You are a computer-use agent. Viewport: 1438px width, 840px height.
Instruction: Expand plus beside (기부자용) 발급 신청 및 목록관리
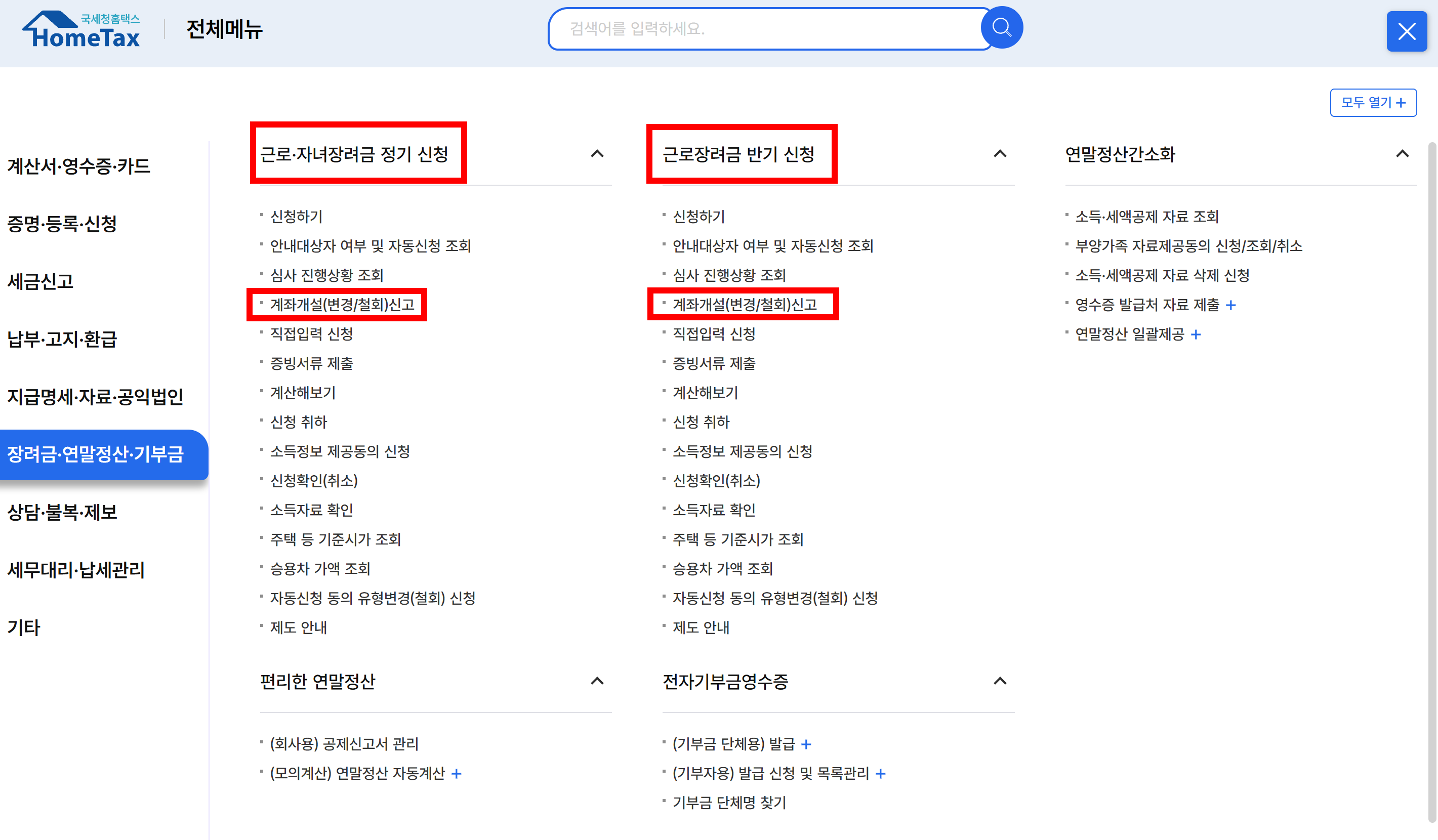pos(881,774)
